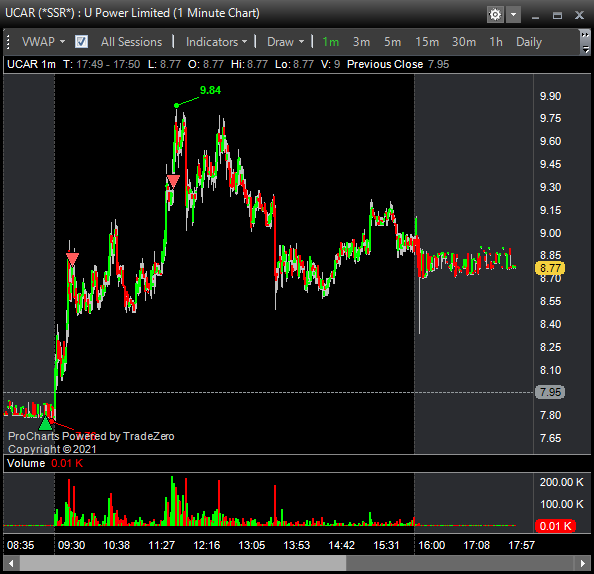Click the red down-triangle marker near 8.85
Screen dimensions: 594x574
tap(72, 259)
